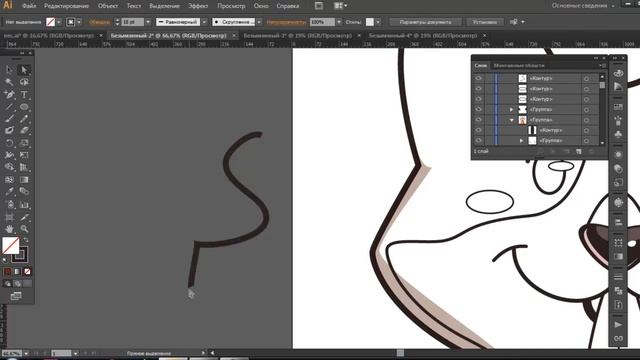Image resolution: width=640 pixels, height=360 pixels.
Task: Open the Эффект menu
Action: [x=198, y=6]
